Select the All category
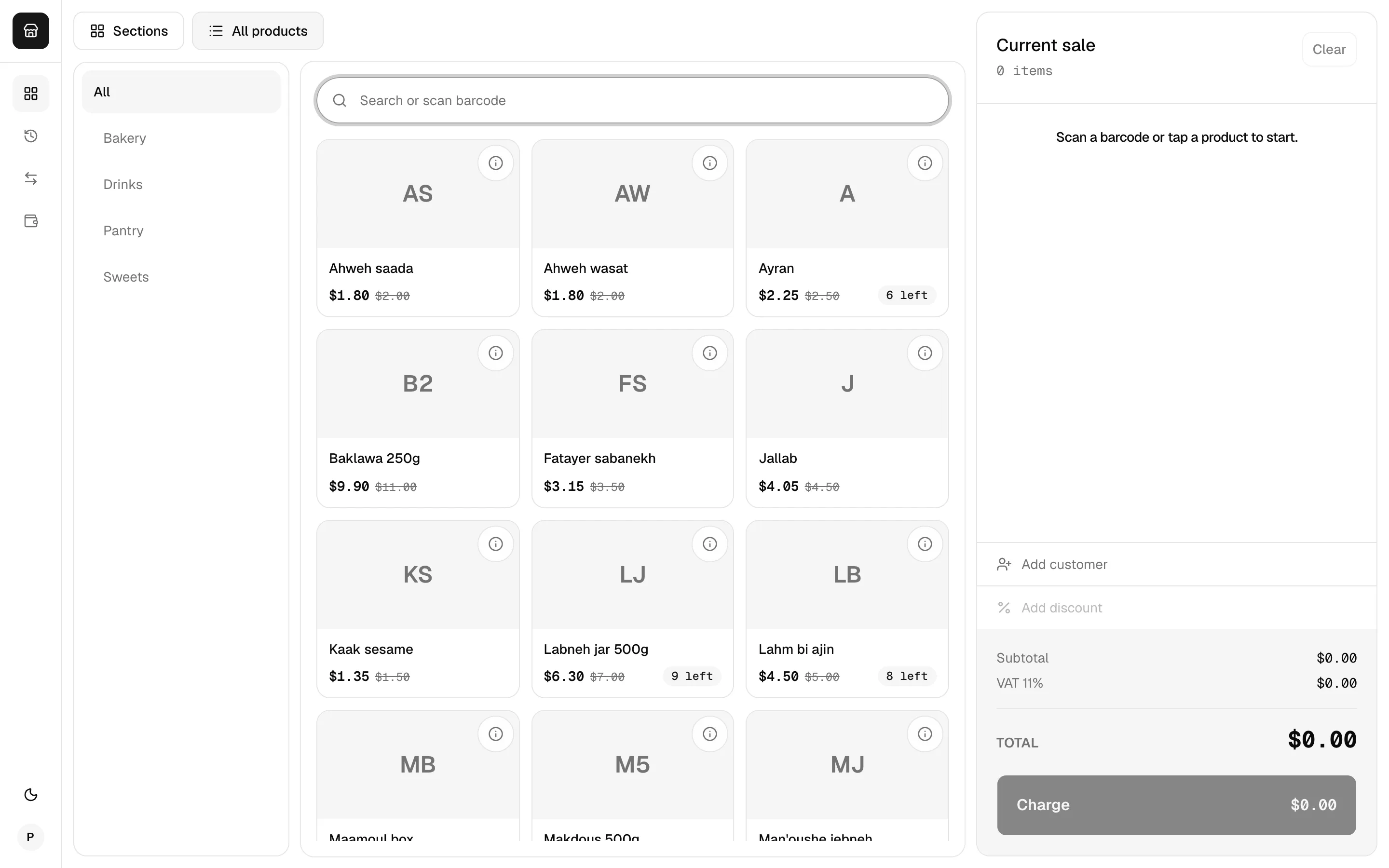1389x868 pixels. 181,92
